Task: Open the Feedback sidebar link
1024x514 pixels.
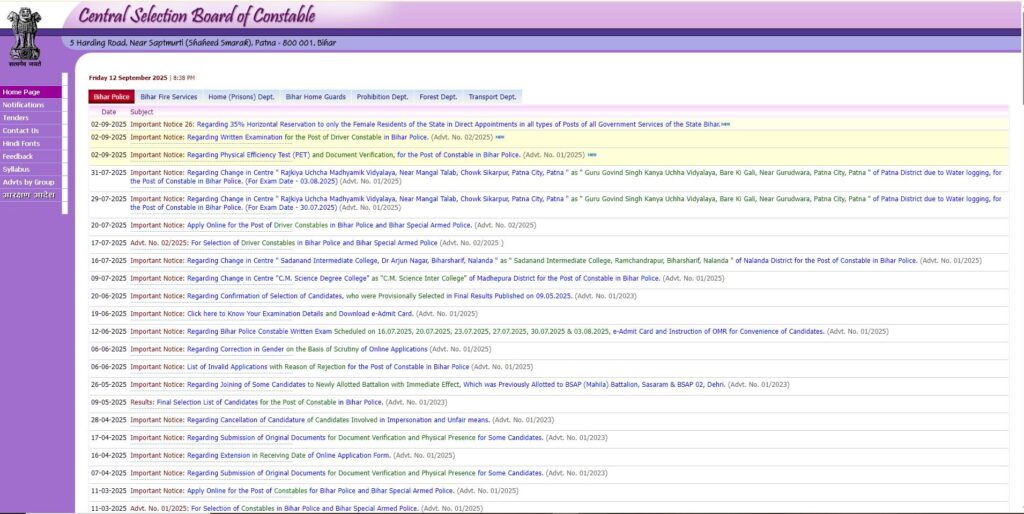Action: click(x=18, y=156)
